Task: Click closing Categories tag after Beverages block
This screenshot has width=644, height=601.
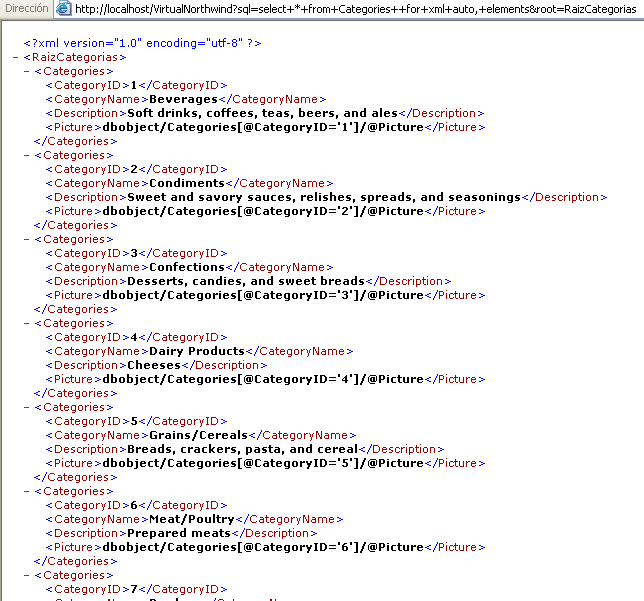Action: click(x=76, y=141)
